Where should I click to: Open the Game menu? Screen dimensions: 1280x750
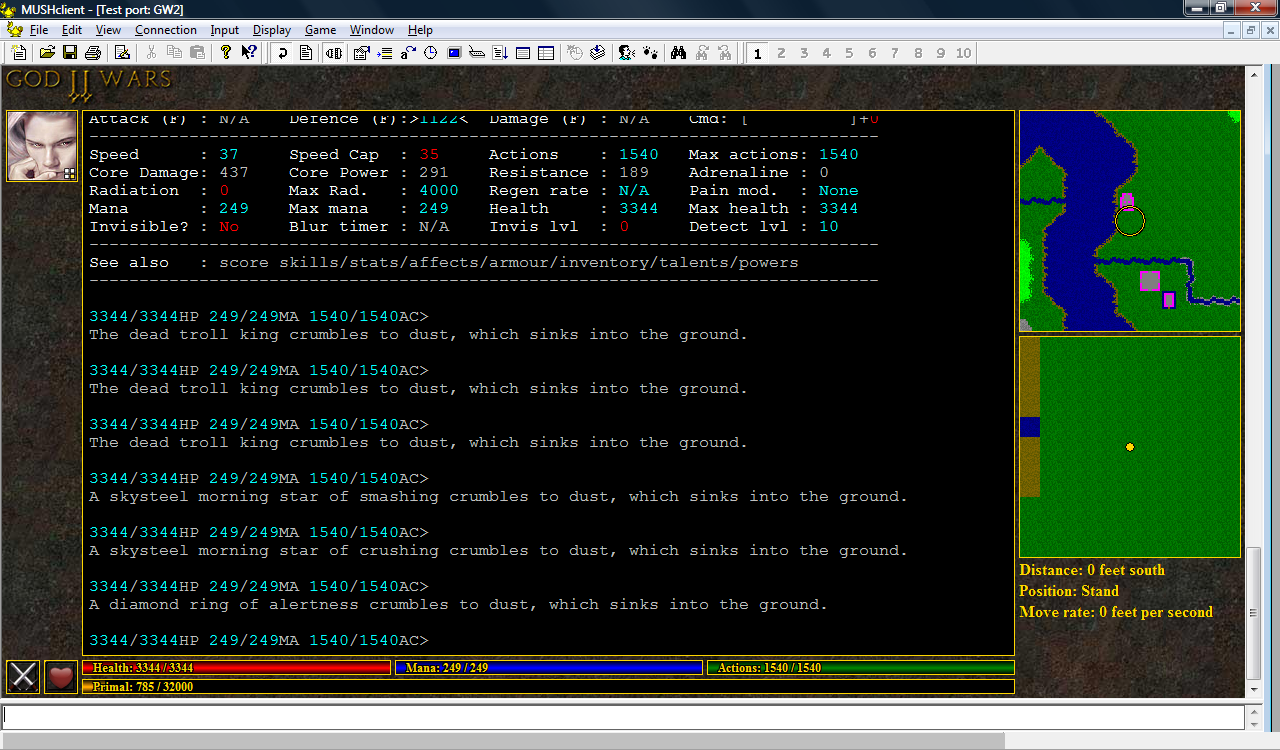click(x=320, y=30)
